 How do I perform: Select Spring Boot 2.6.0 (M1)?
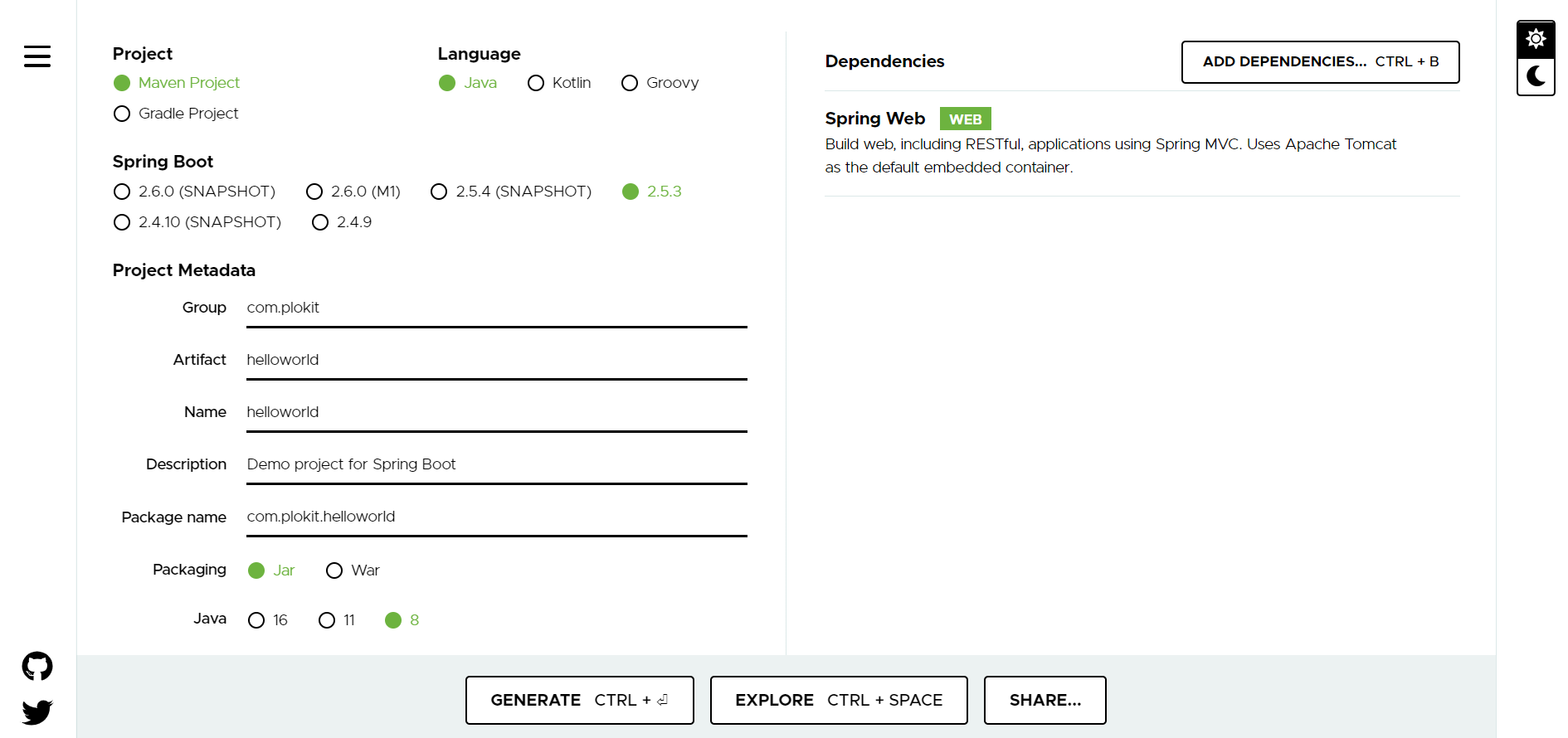pos(353,192)
